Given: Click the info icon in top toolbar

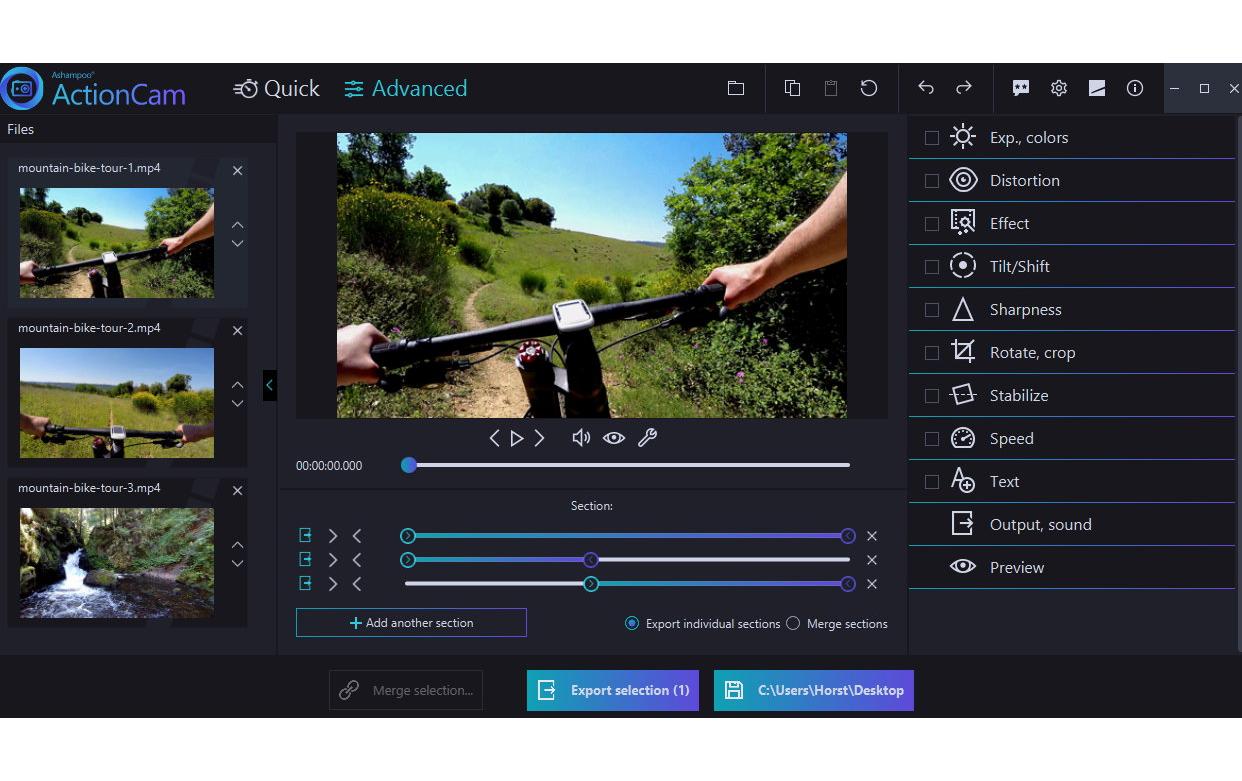Looking at the screenshot, I should [x=1135, y=88].
